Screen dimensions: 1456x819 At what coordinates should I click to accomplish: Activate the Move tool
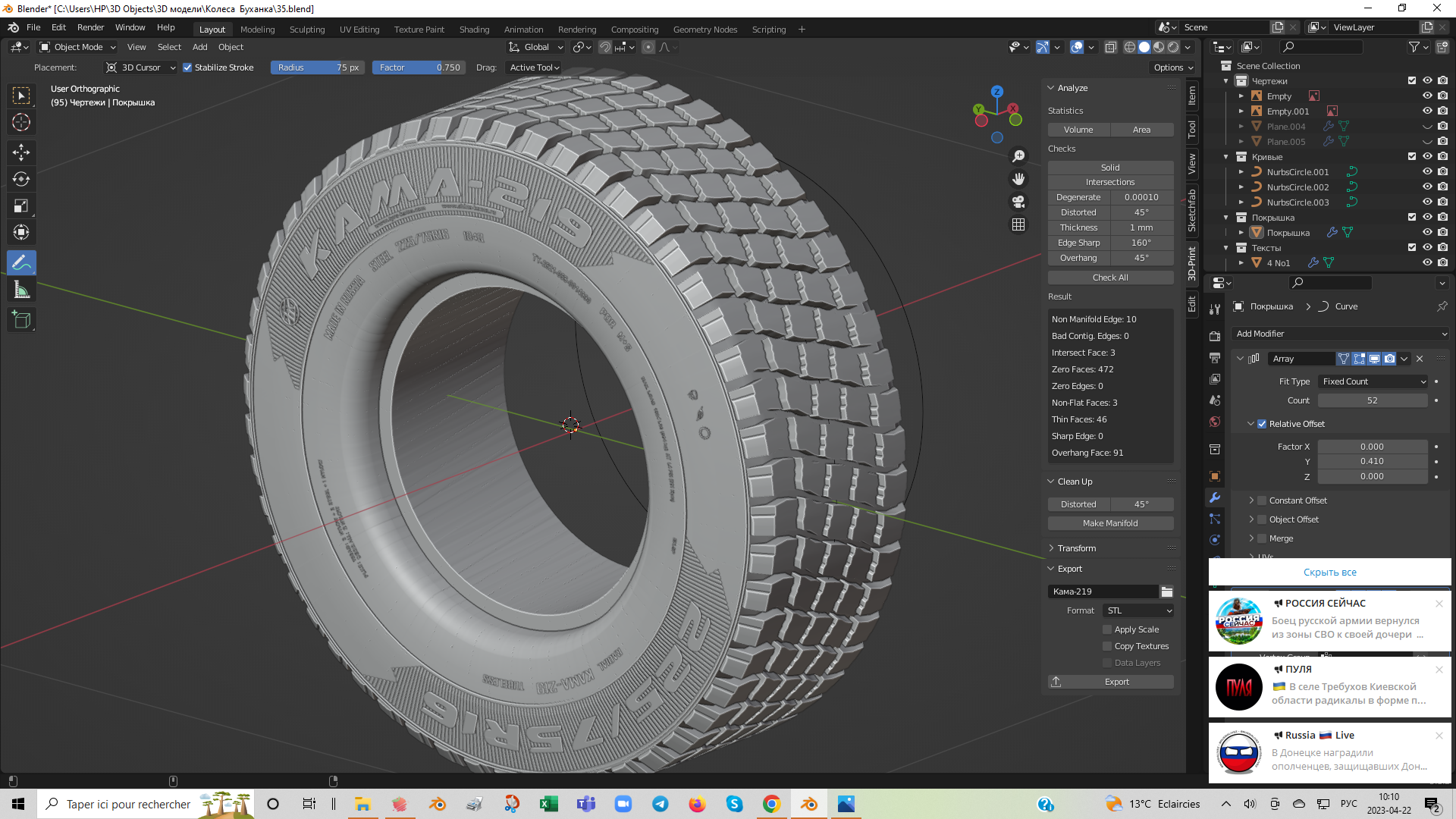pyautogui.click(x=21, y=152)
